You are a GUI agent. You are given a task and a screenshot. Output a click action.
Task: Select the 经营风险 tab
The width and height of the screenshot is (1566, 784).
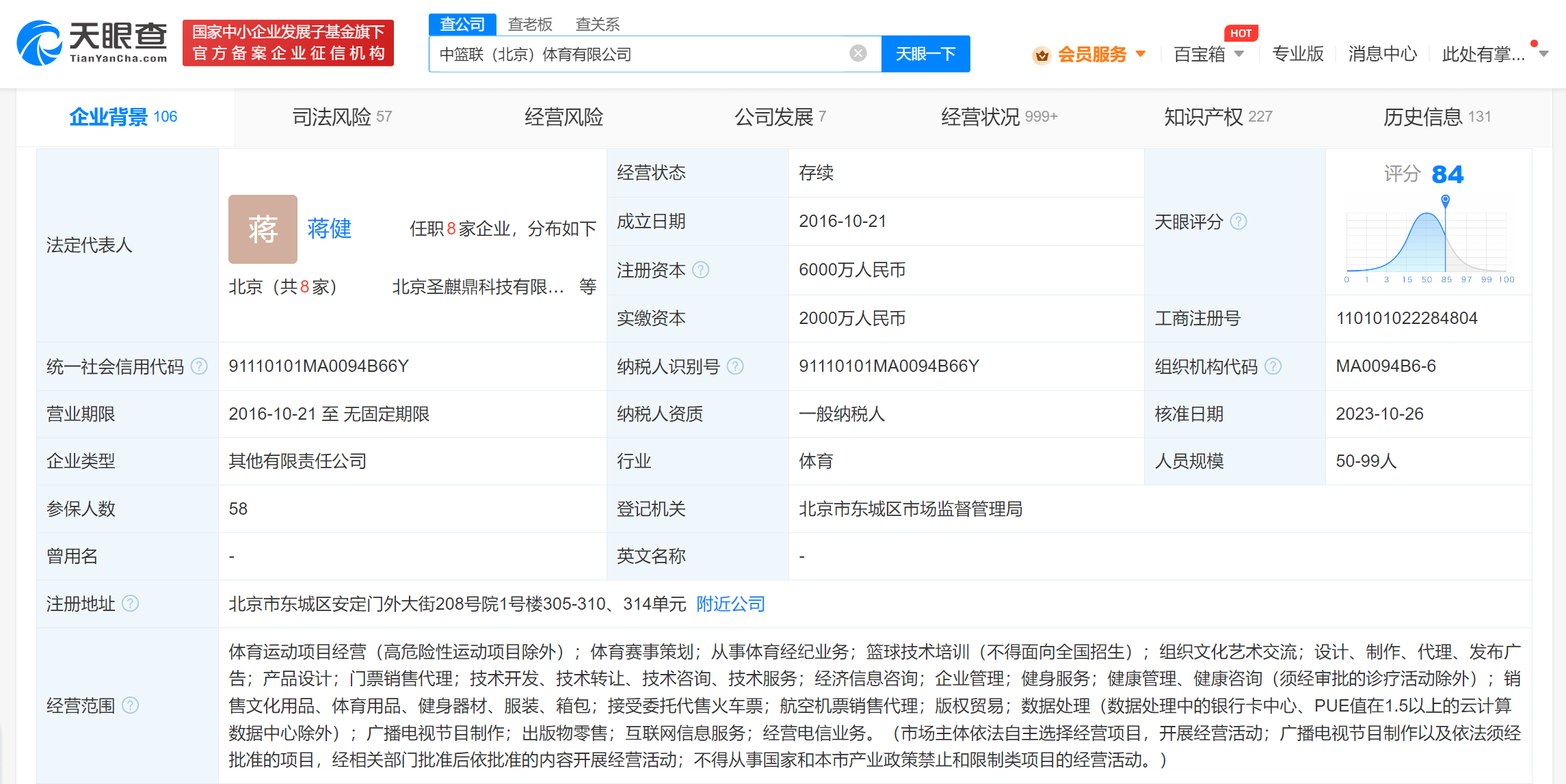pyautogui.click(x=564, y=117)
